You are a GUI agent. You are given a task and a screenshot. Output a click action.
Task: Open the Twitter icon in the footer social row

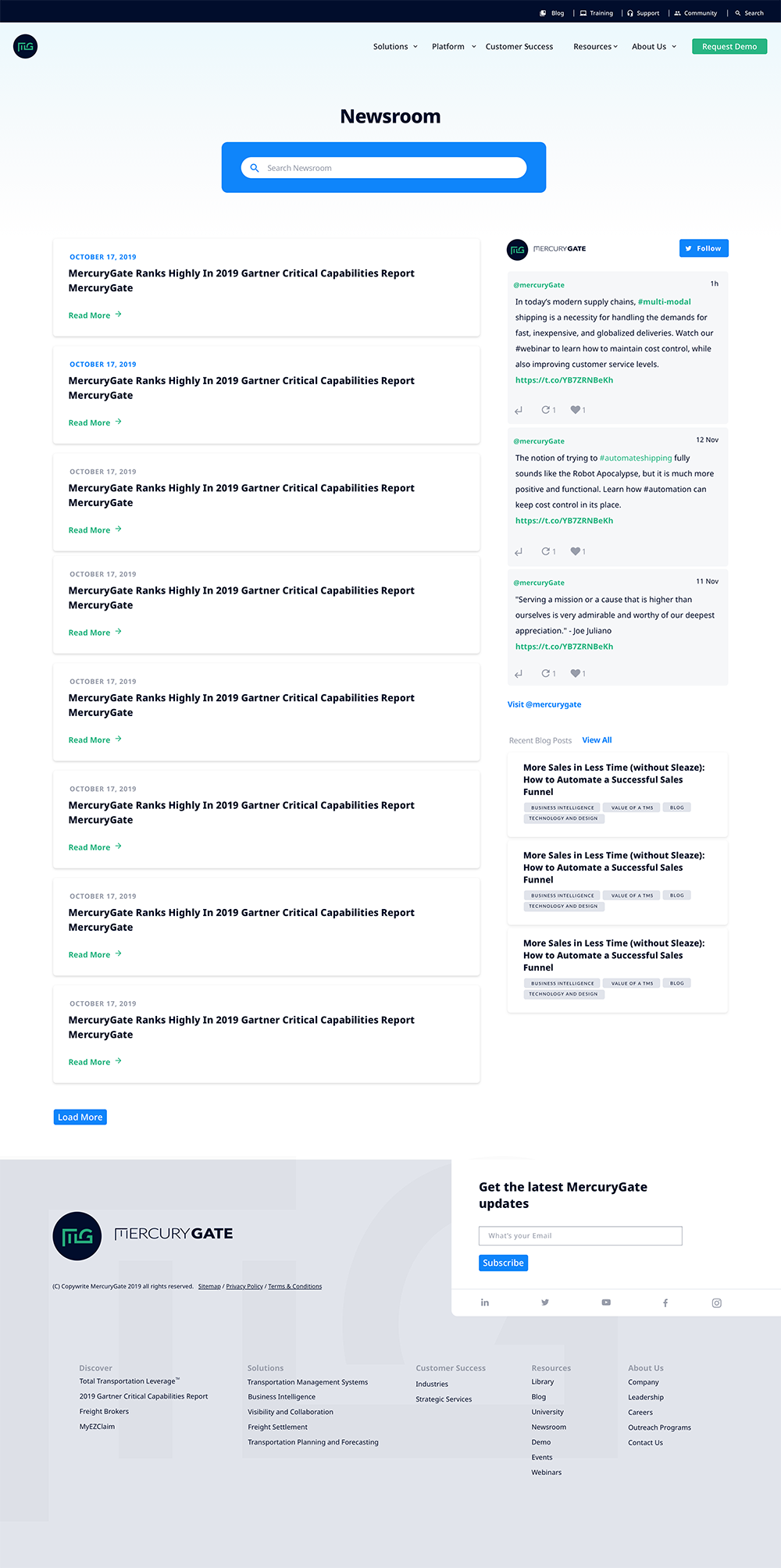click(x=545, y=1303)
